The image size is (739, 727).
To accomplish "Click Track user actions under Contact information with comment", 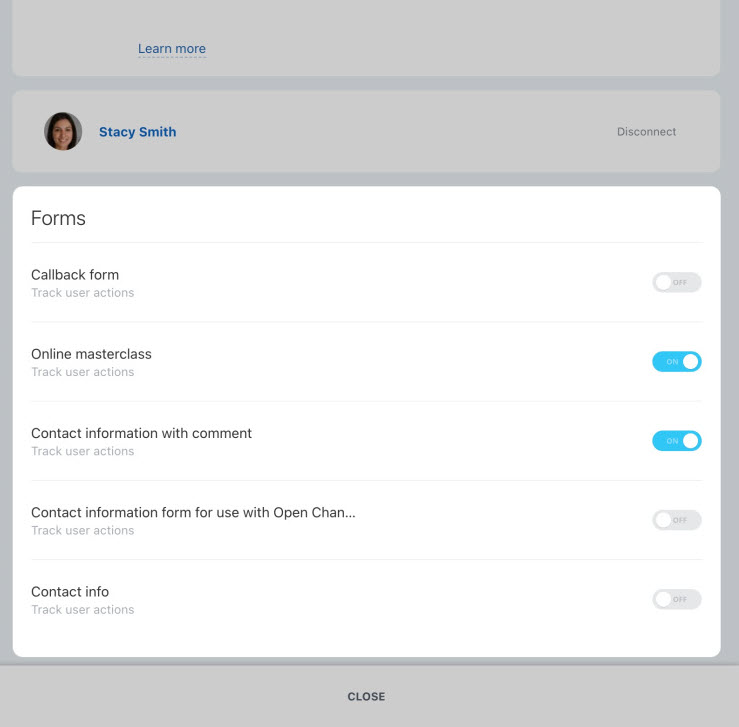I will pos(82,451).
